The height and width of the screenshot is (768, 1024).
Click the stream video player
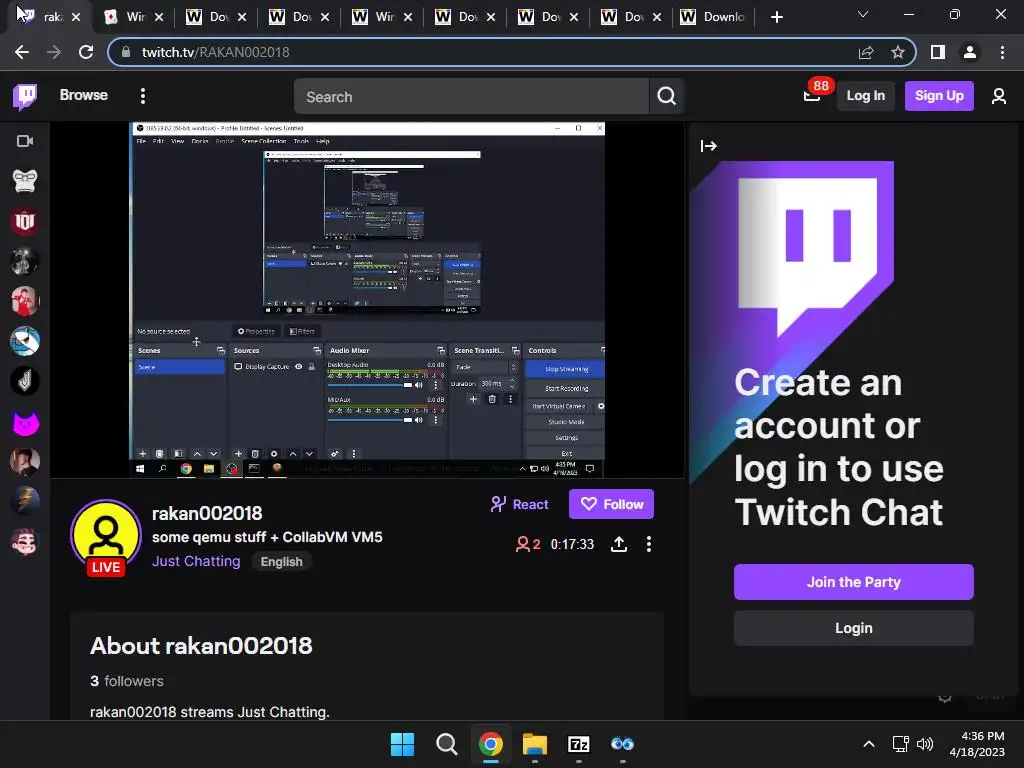tap(367, 300)
